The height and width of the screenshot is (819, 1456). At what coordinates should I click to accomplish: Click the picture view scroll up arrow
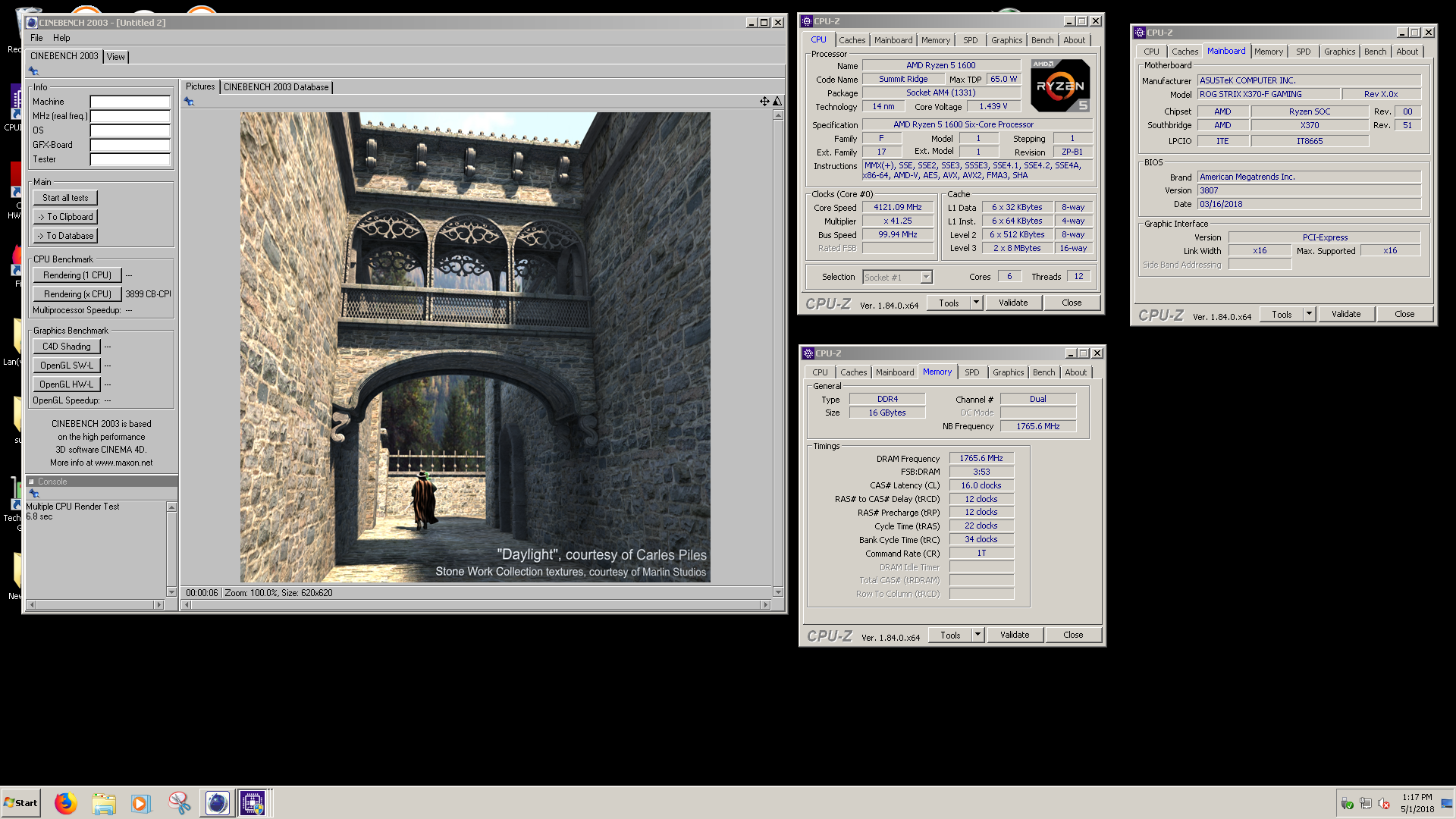pyautogui.click(x=778, y=115)
